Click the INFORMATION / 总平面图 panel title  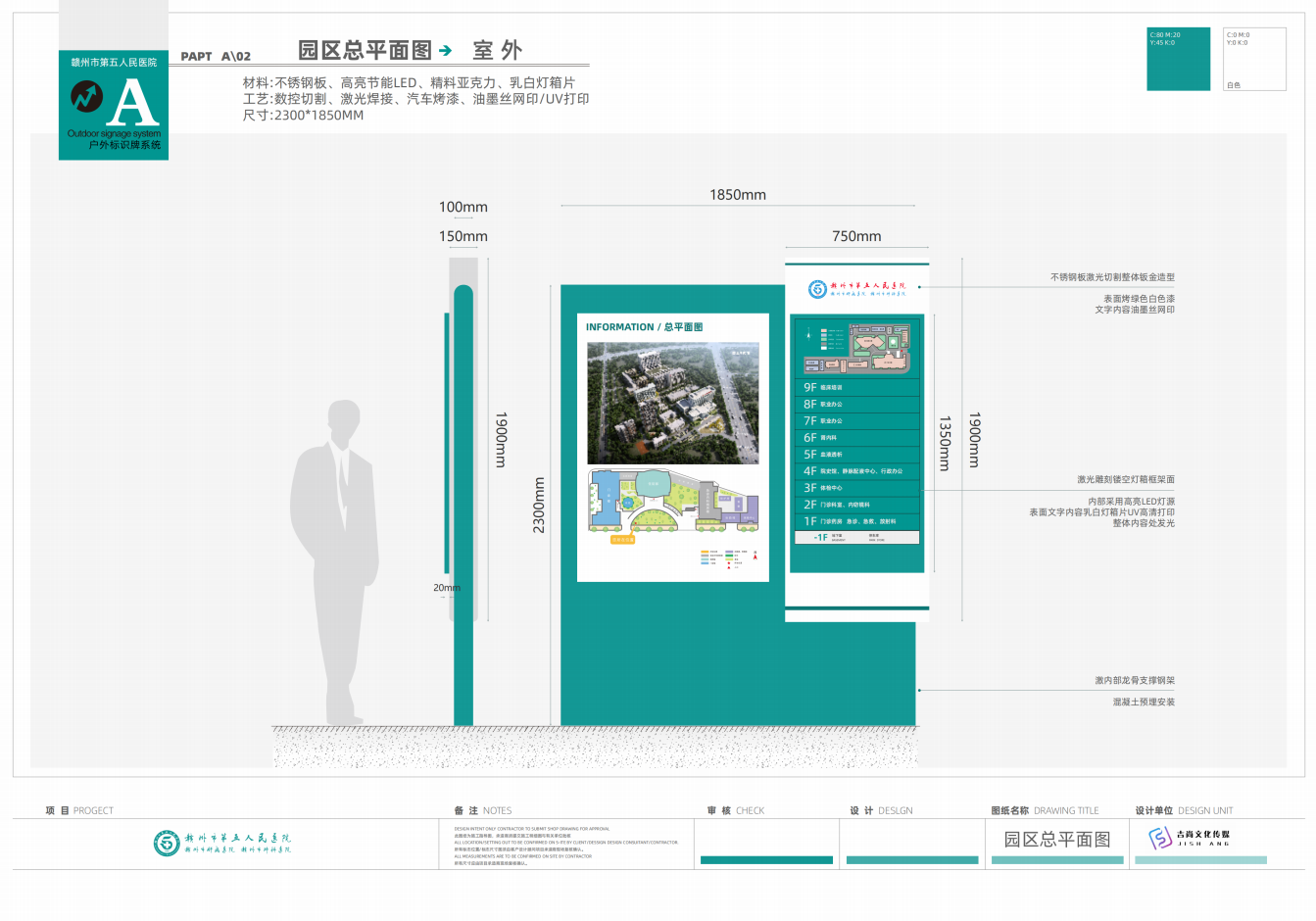tap(644, 327)
